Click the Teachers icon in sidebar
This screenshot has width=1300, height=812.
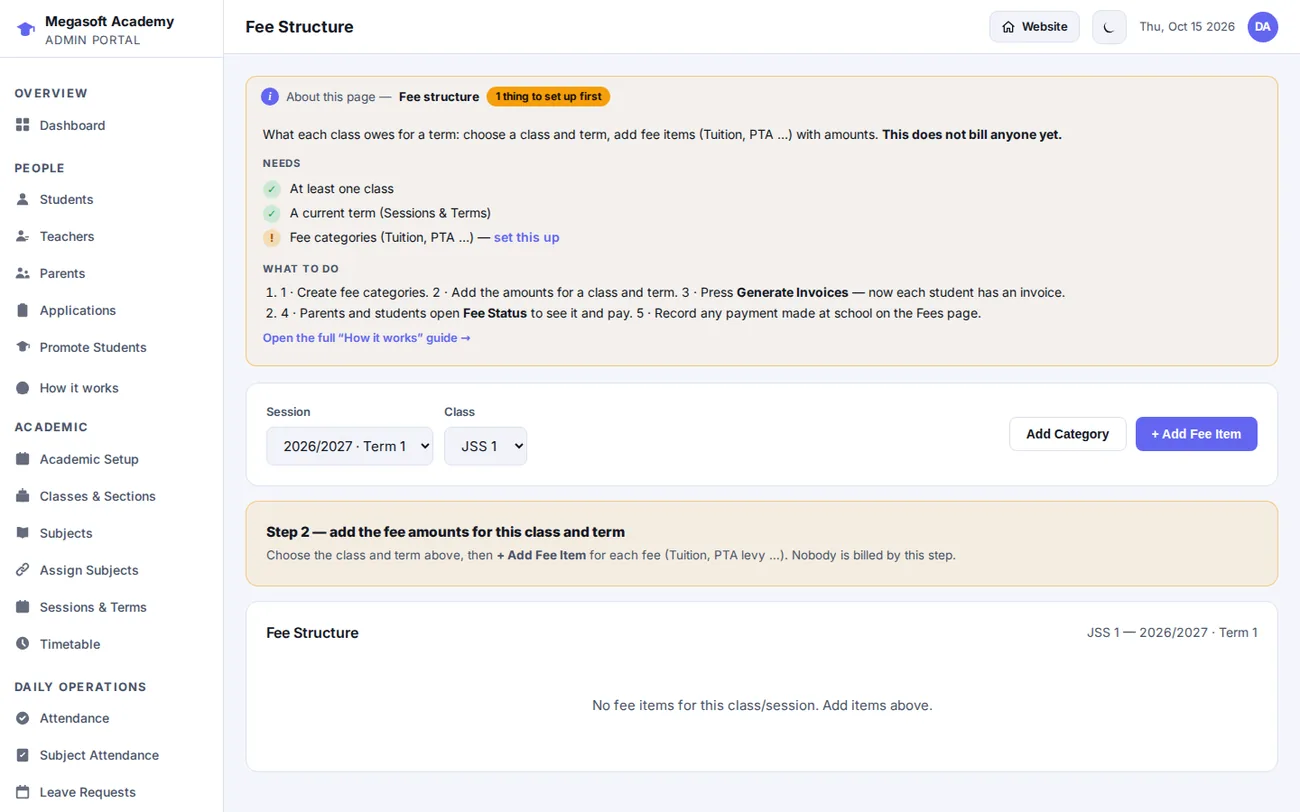click(23, 236)
